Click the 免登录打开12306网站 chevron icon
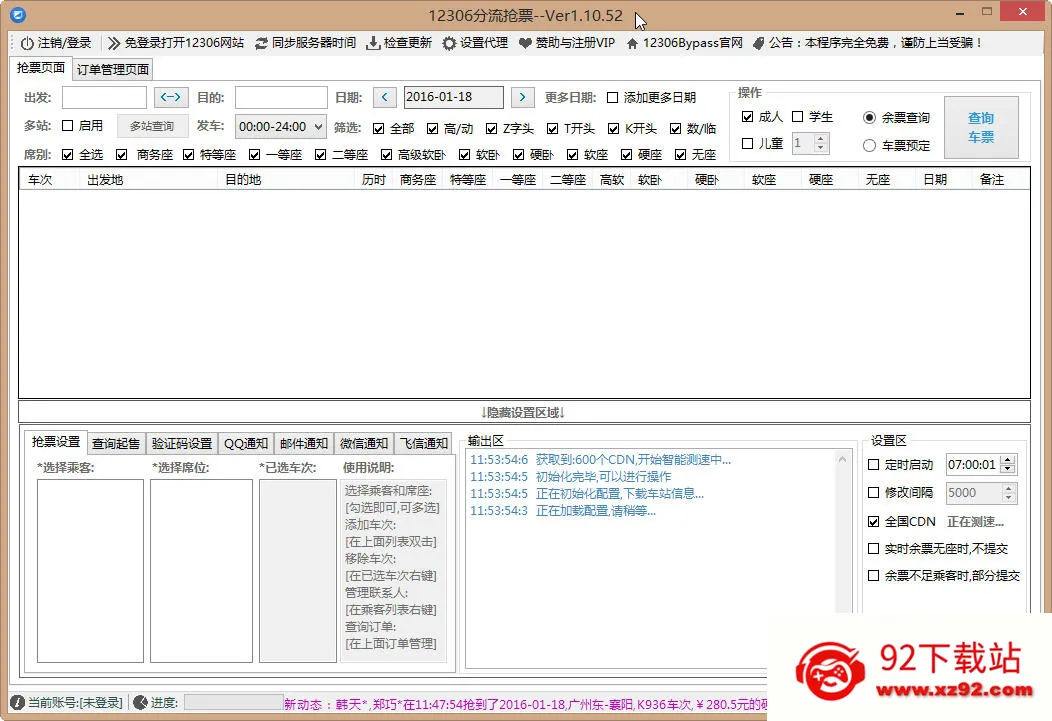The image size is (1052, 721). point(114,44)
